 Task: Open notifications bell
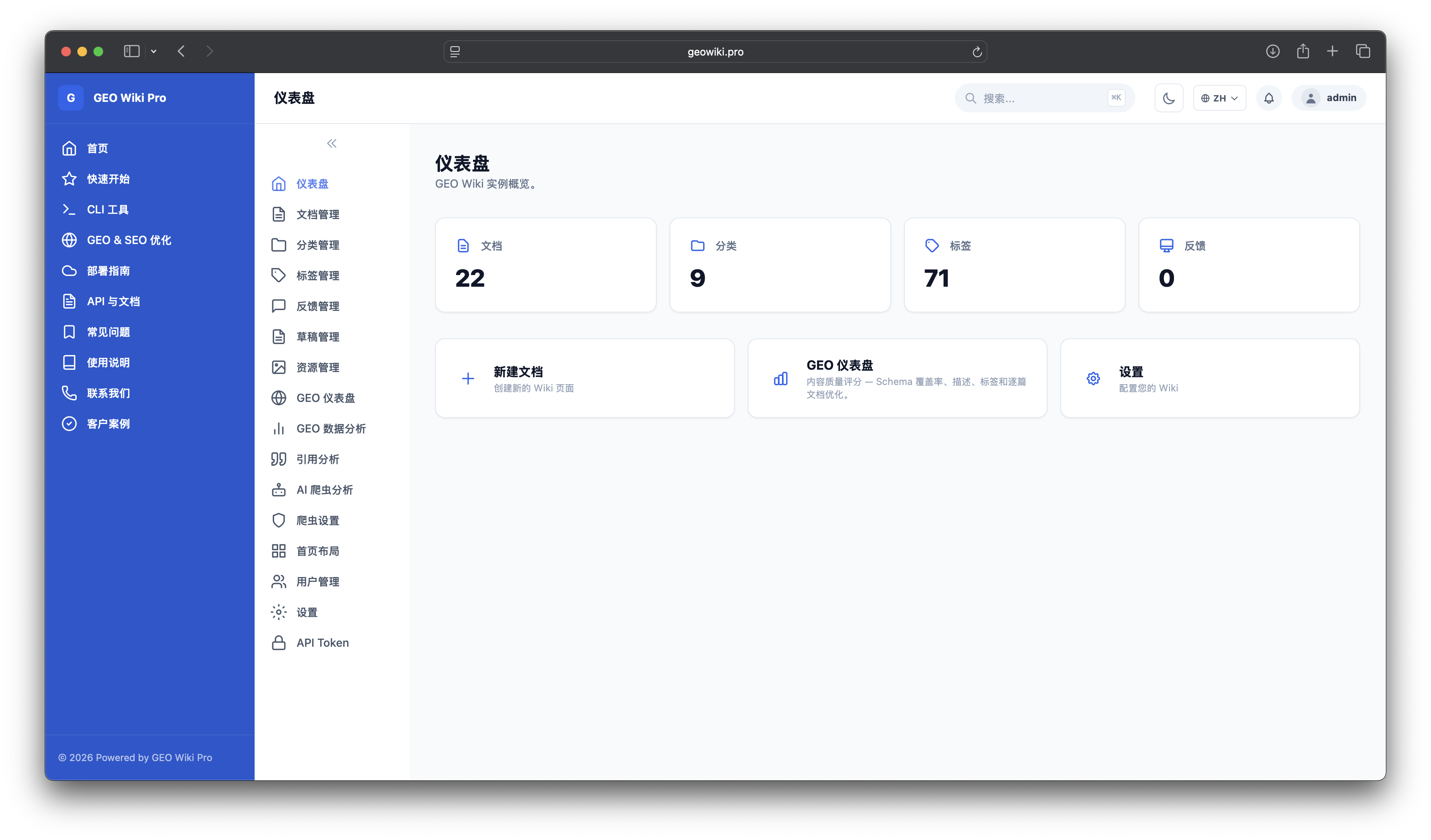[x=1269, y=98]
